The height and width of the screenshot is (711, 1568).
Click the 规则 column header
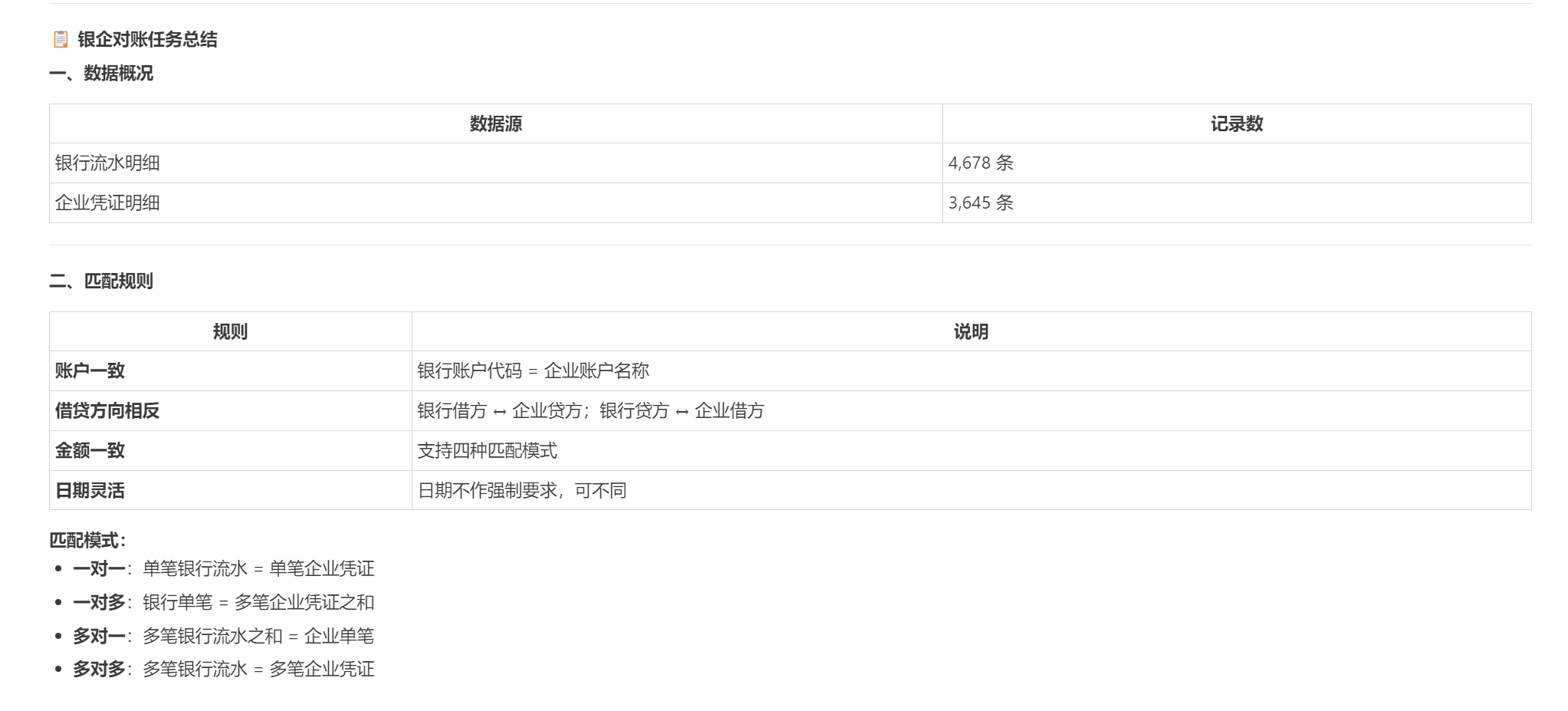tap(230, 333)
